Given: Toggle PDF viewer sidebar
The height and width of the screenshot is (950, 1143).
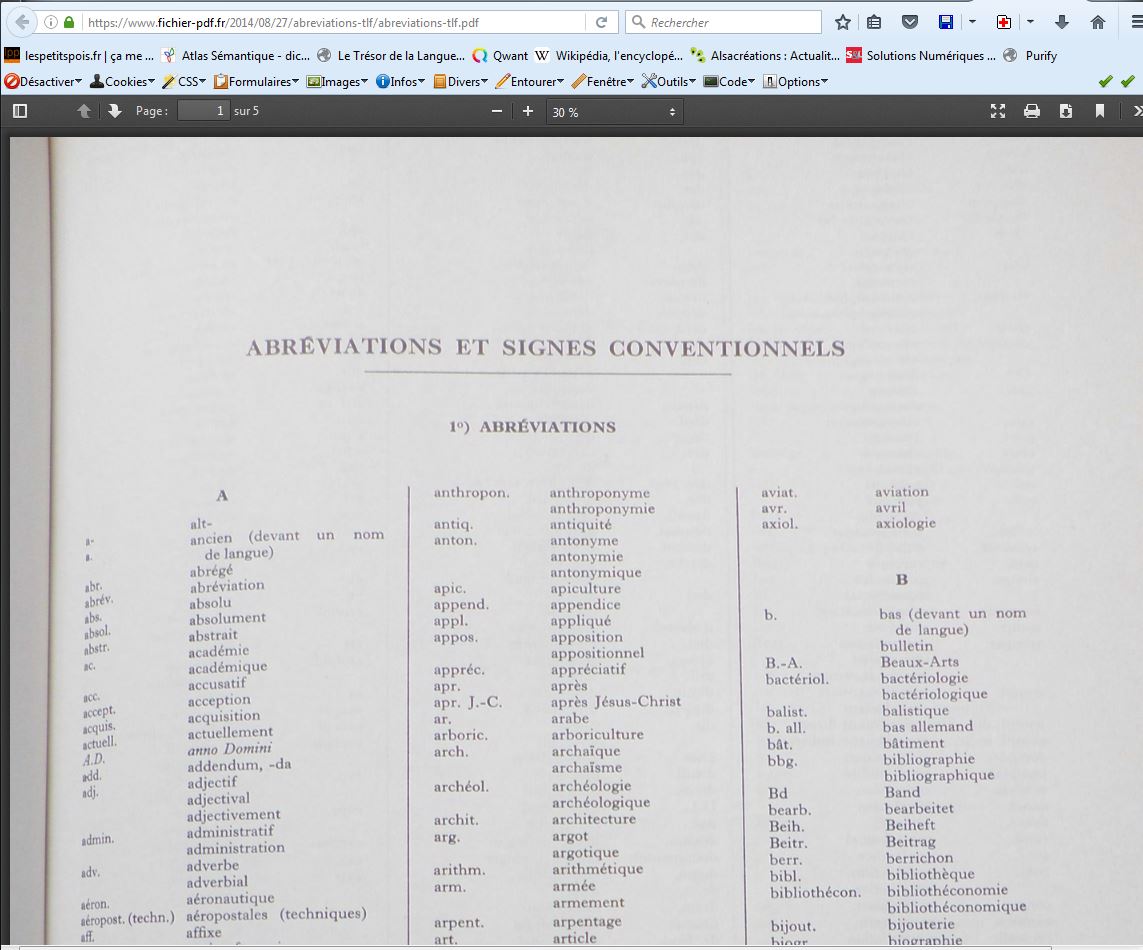Looking at the screenshot, I should pos(20,111).
